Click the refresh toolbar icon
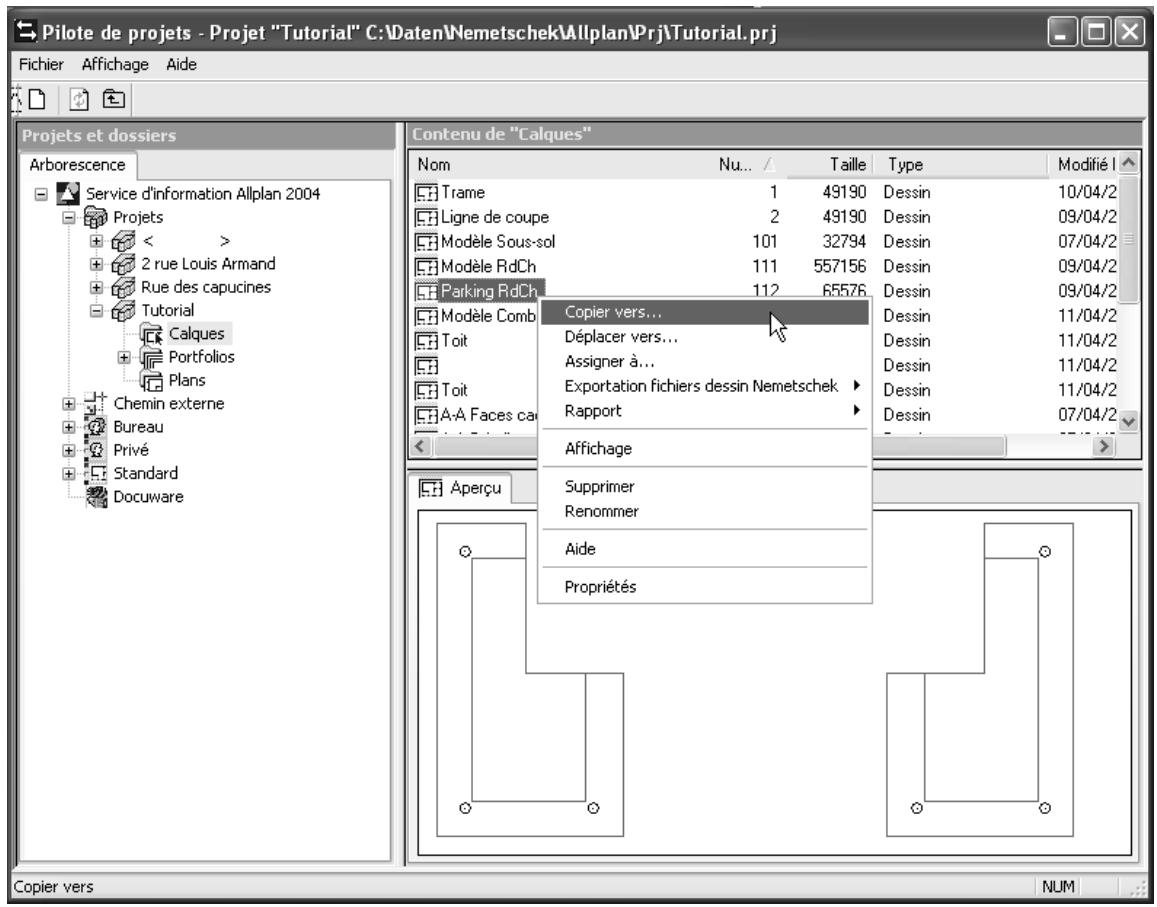This screenshot has width=1157, height=907. click(79, 99)
